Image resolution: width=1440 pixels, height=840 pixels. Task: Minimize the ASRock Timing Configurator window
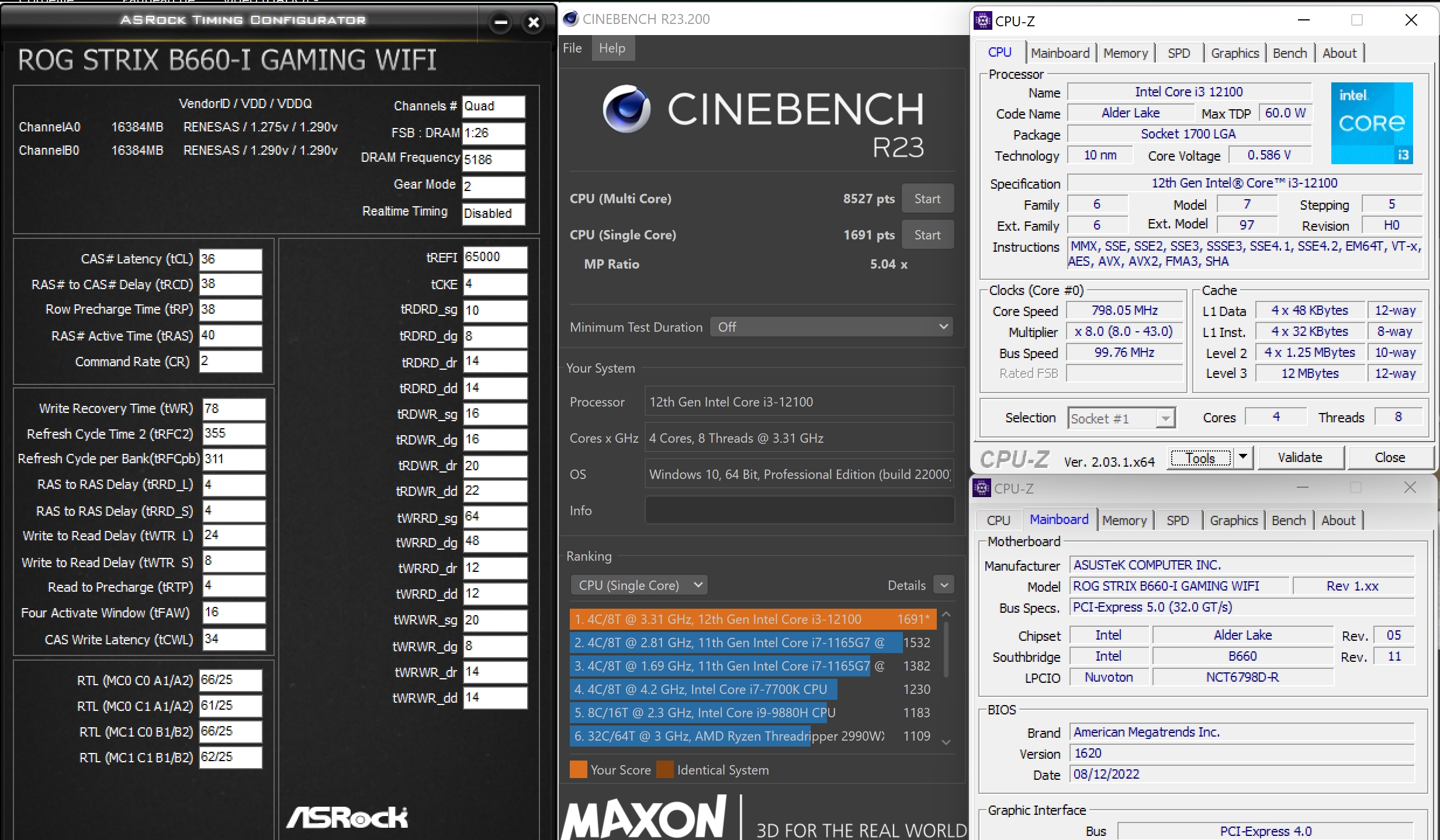point(500,23)
